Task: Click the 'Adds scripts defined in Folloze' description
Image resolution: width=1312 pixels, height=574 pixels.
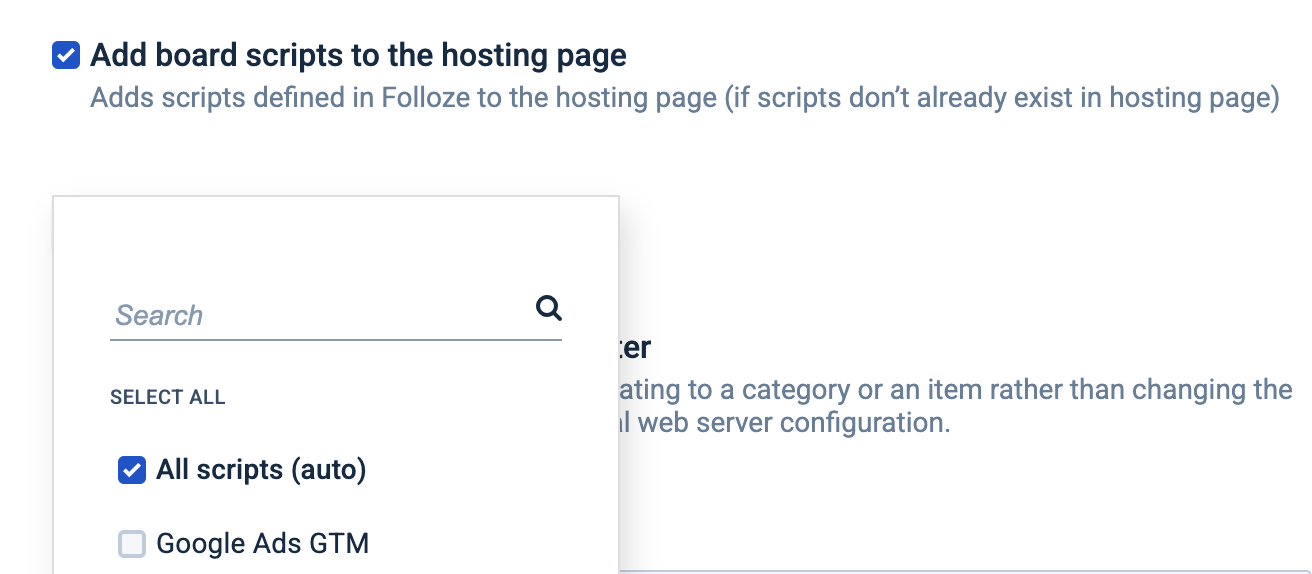Action: click(x=400, y=100)
